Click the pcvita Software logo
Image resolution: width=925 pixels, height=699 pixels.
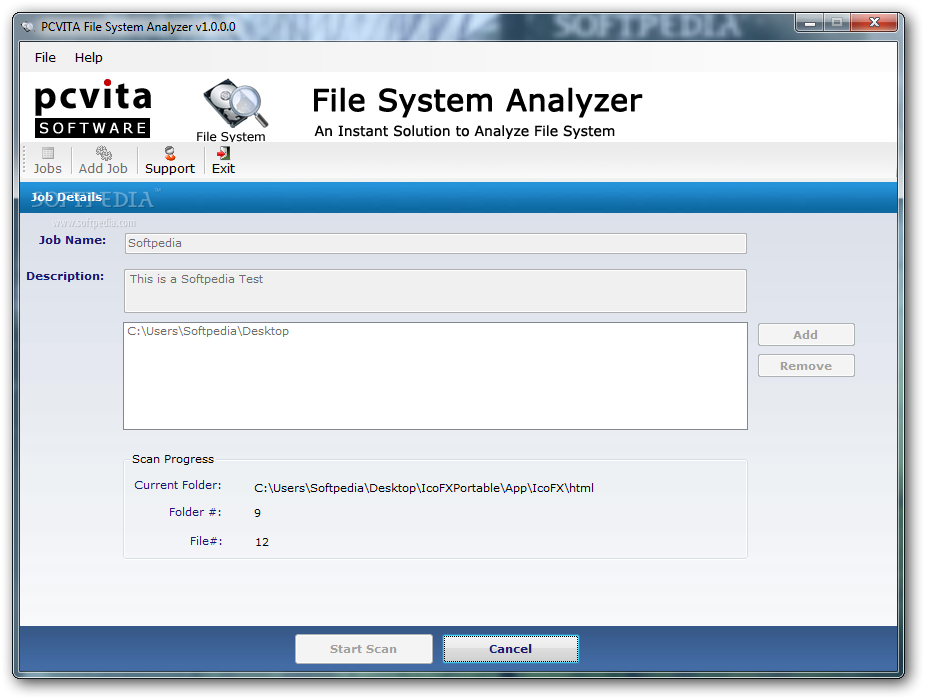pos(93,108)
